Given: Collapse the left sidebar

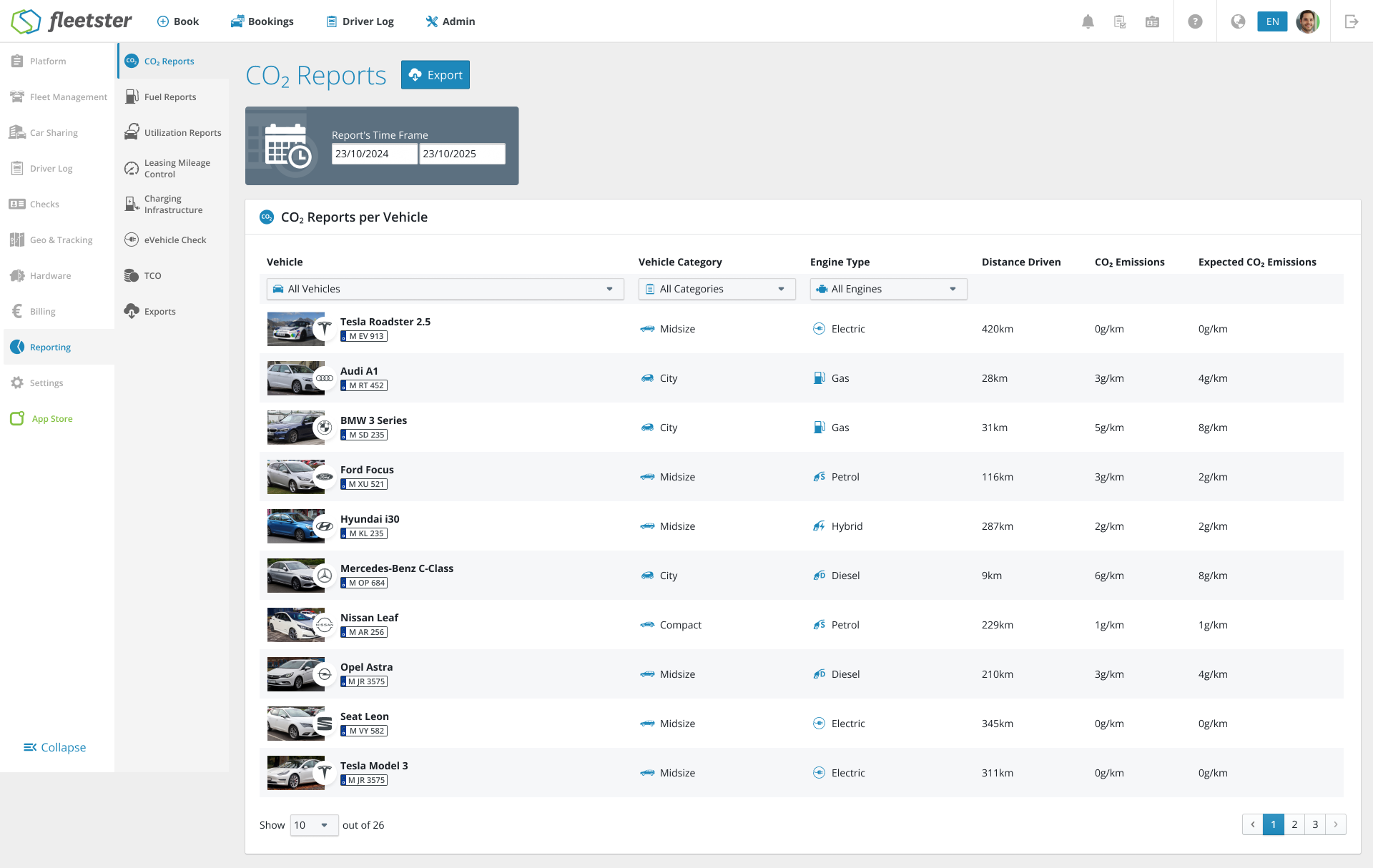Looking at the screenshot, I should point(55,747).
